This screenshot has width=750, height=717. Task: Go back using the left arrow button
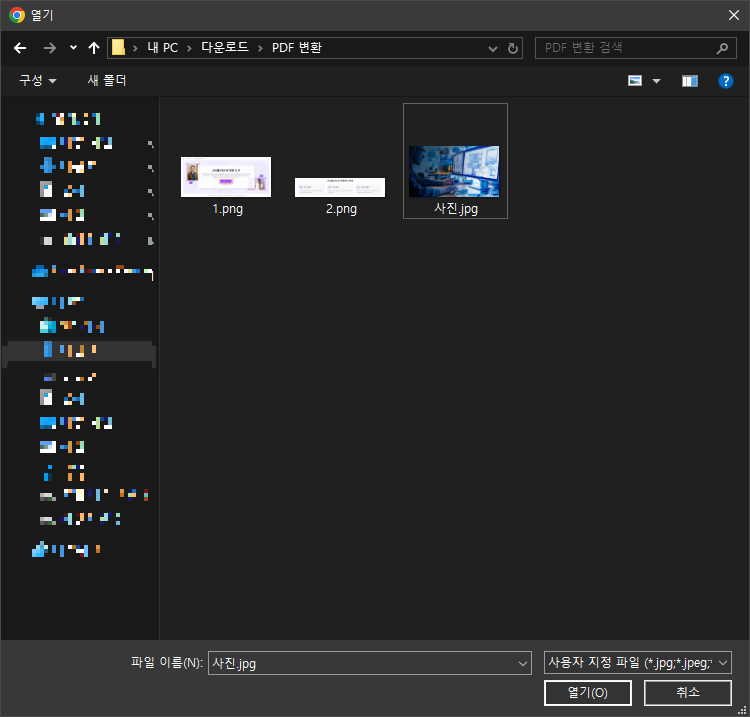(20, 48)
